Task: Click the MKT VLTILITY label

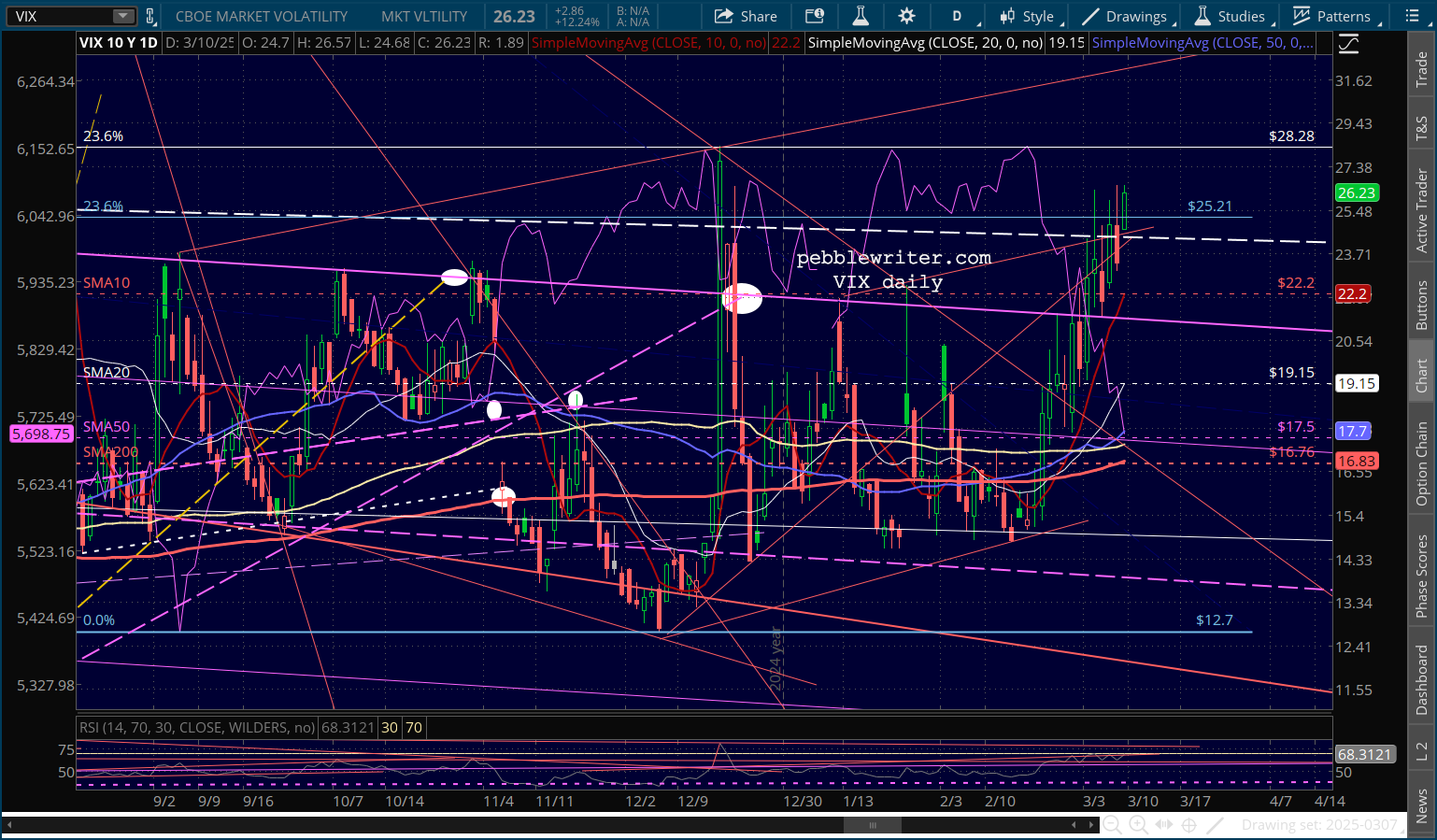Action: [x=424, y=16]
